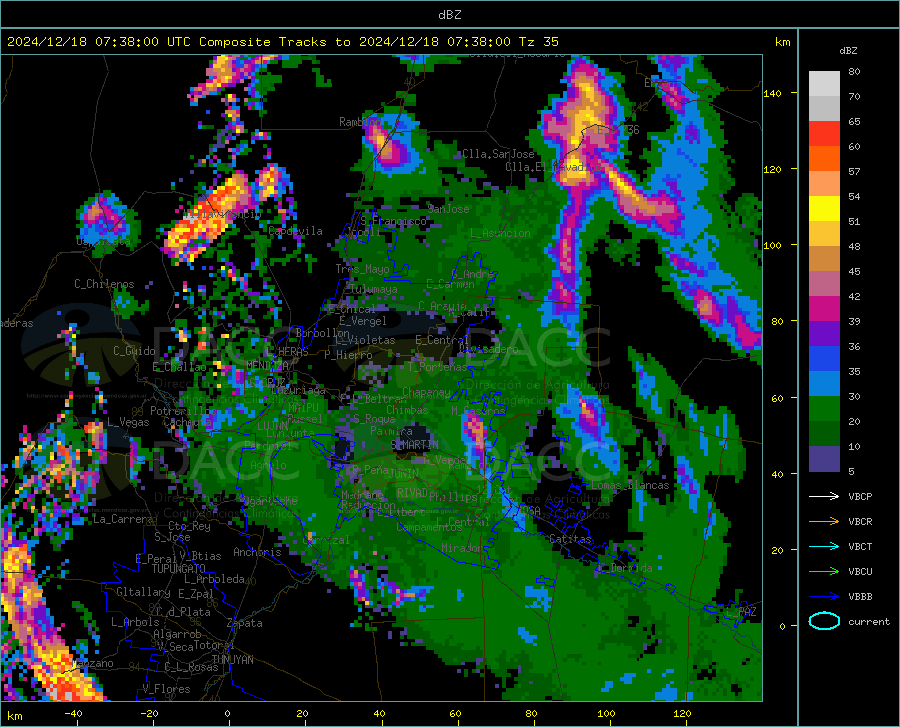
Task: Select the light gray 70-80 dBZ swatch
Action: coord(824,84)
